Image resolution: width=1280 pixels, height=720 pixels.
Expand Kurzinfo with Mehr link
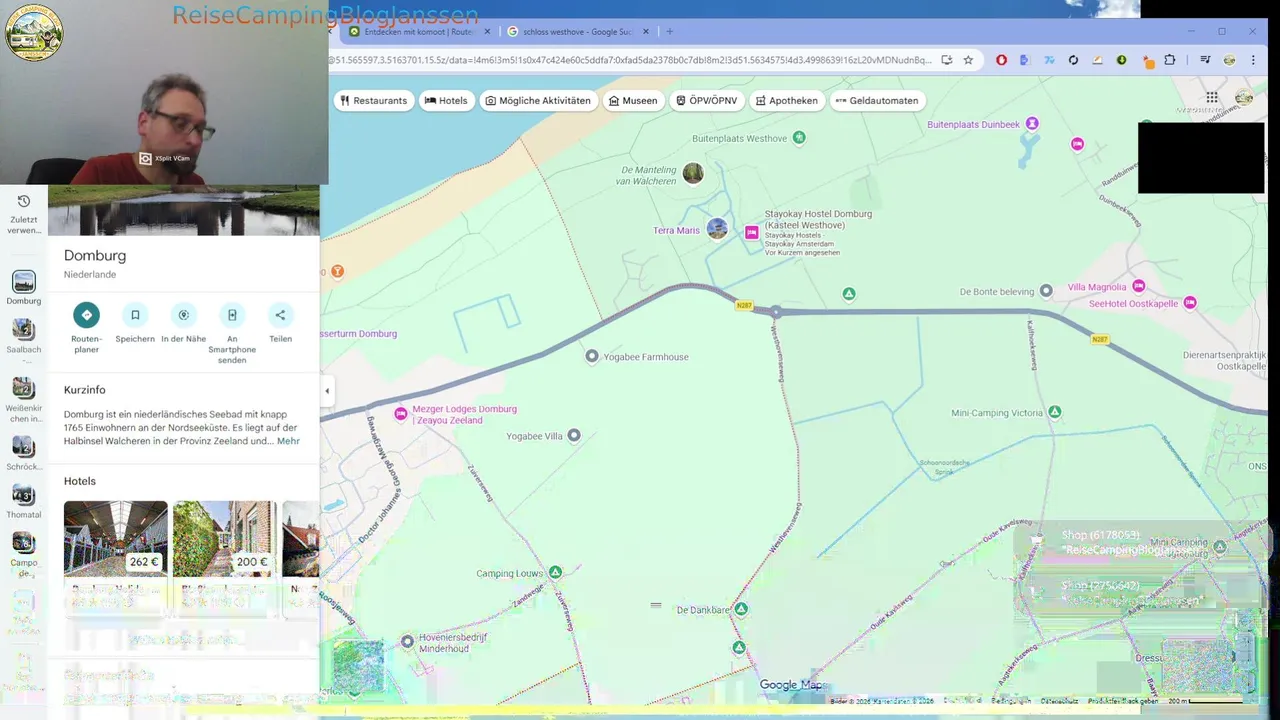coord(288,441)
